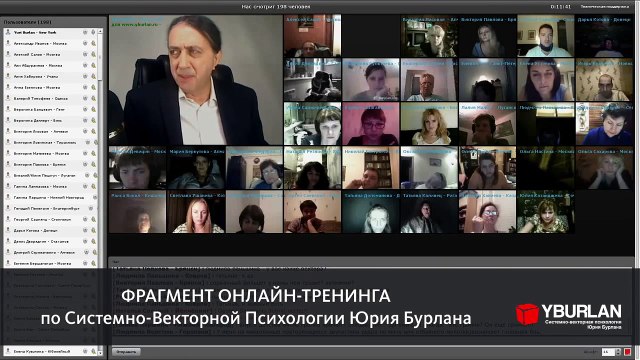Open the Дарья Котова - Денвер video thumbnail
Image resolution: width=640 pixels, height=360 pixels.
pyautogui.click(x=604, y=36)
